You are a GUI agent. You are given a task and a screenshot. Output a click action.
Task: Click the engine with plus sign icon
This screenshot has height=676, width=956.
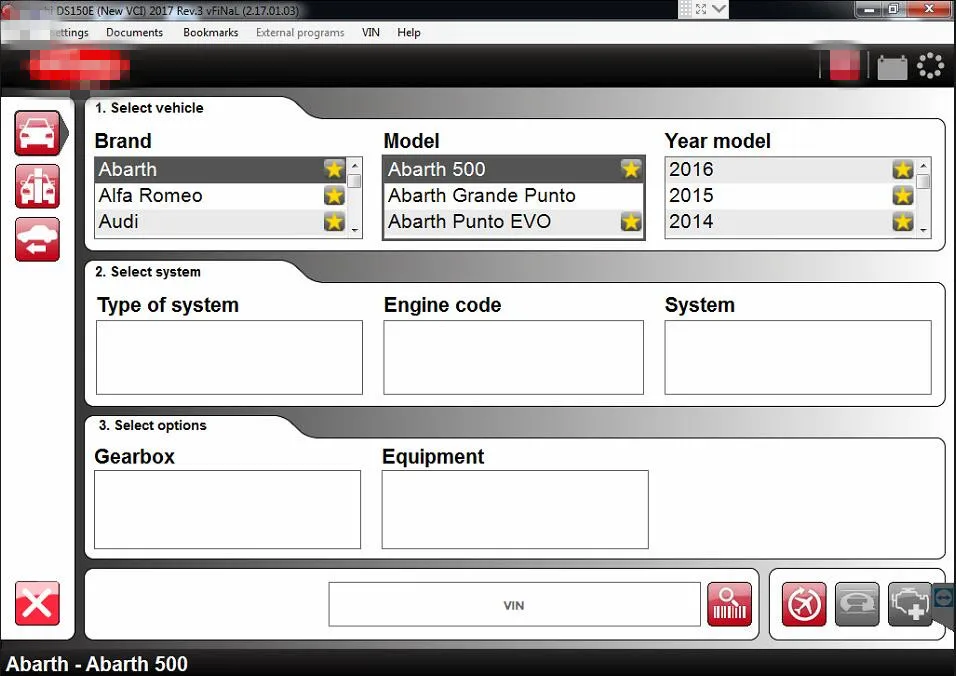(909, 605)
